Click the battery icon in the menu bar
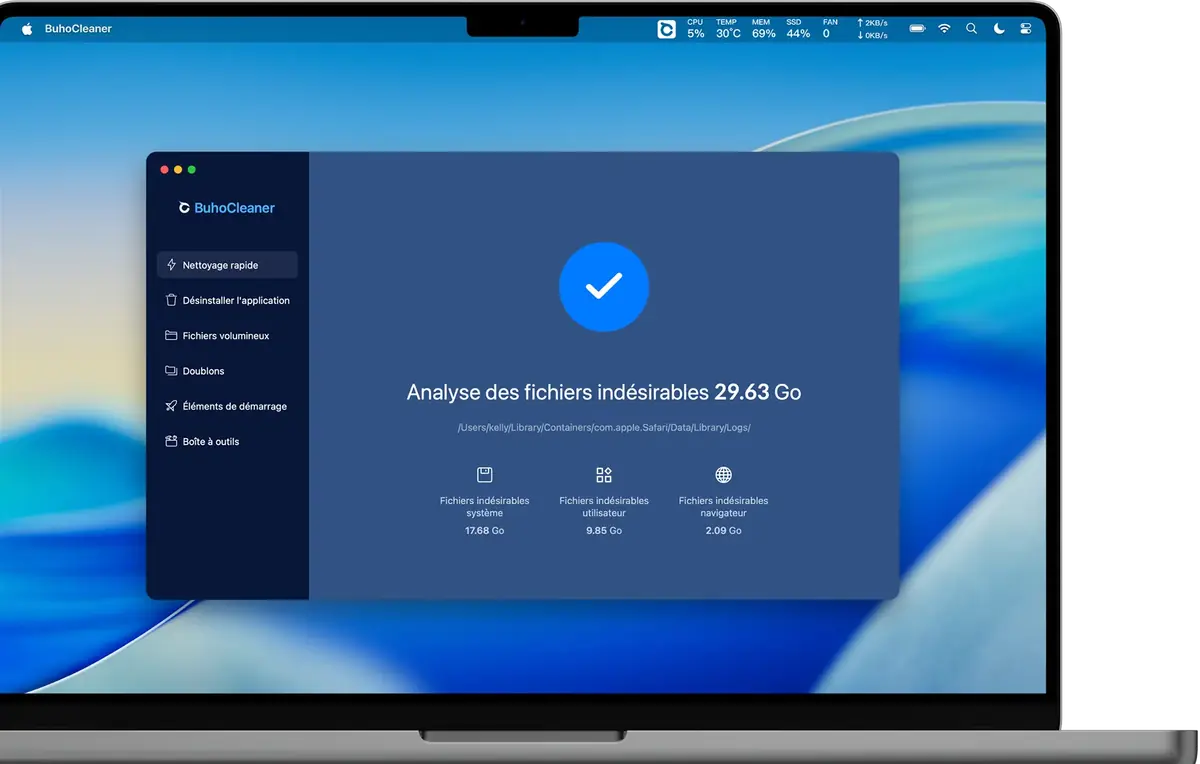 coord(917,29)
